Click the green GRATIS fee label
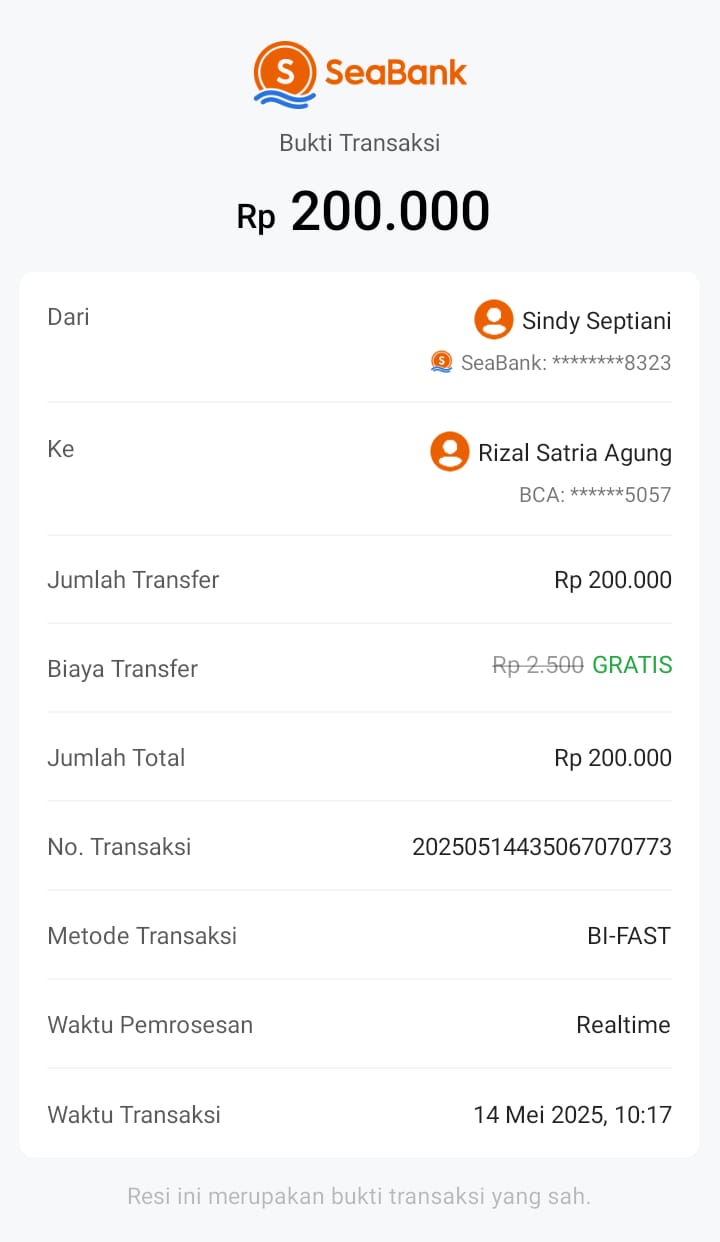The height and width of the screenshot is (1242, 720). click(x=632, y=665)
